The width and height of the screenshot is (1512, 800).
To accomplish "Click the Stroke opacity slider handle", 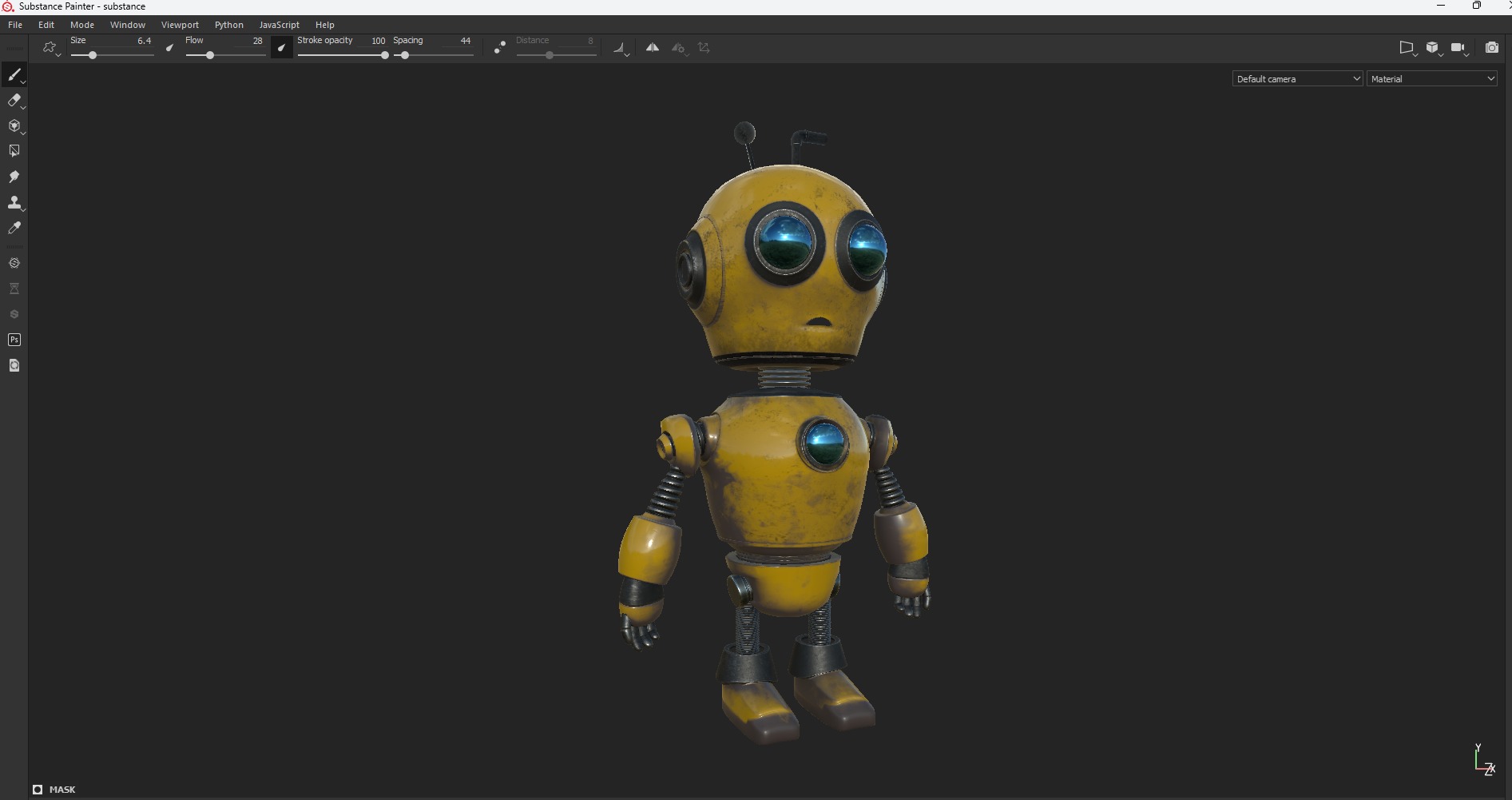I will (384, 55).
